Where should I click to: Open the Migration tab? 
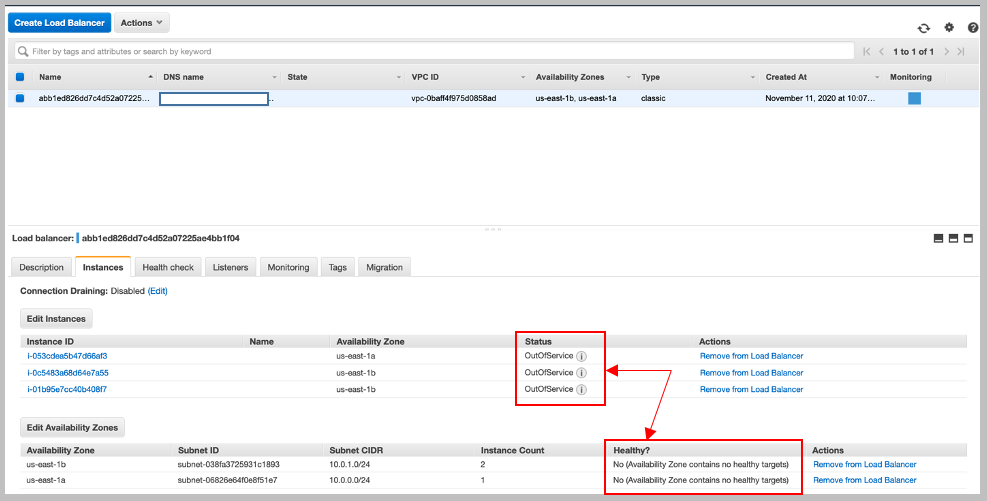[x=385, y=267]
